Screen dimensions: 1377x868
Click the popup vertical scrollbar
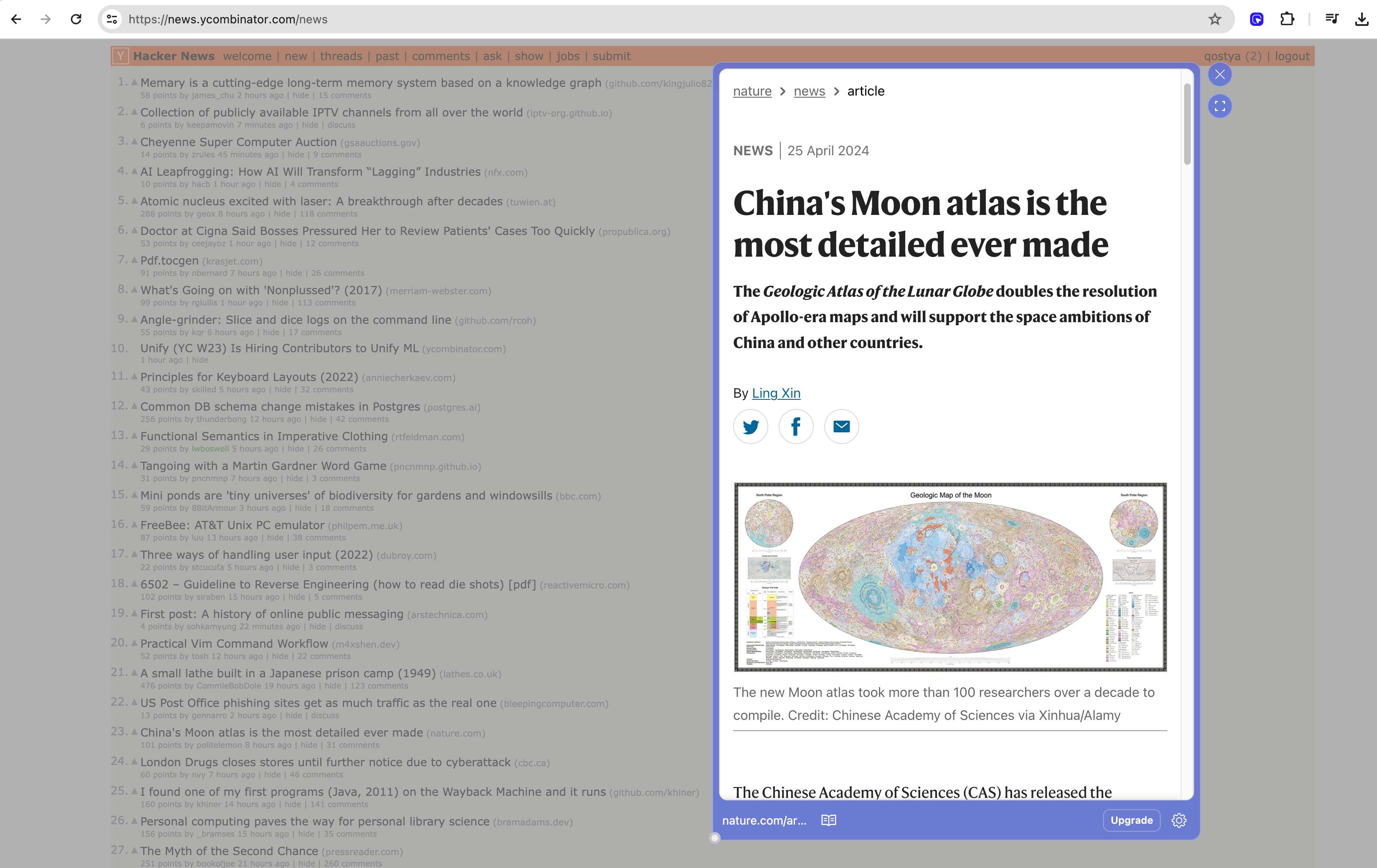pyautogui.click(x=1187, y=124)
